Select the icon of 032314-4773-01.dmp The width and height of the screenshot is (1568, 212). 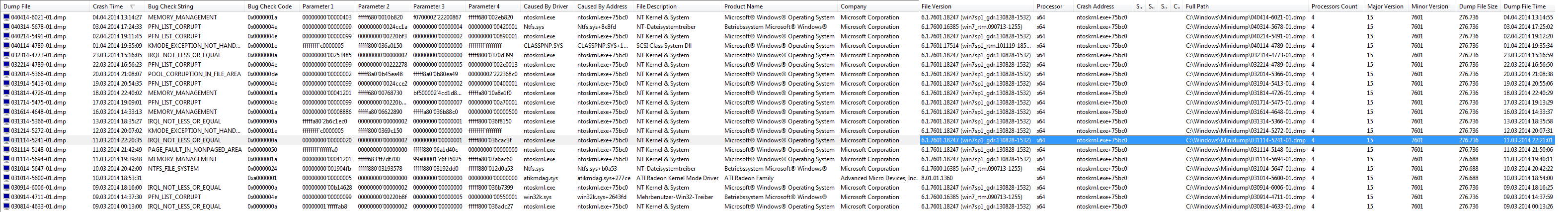click(6, 55)
